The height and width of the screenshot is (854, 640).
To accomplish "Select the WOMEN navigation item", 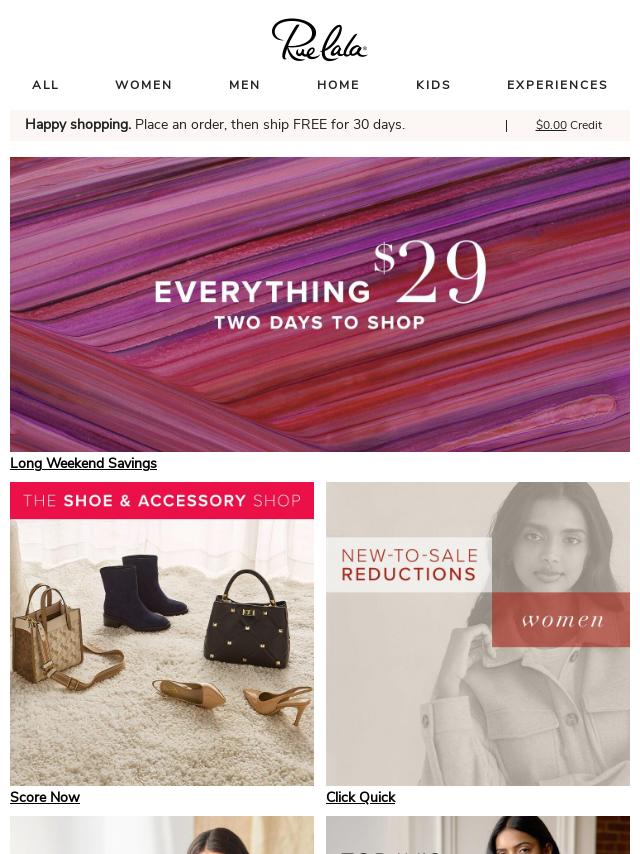I will [144, 85].
